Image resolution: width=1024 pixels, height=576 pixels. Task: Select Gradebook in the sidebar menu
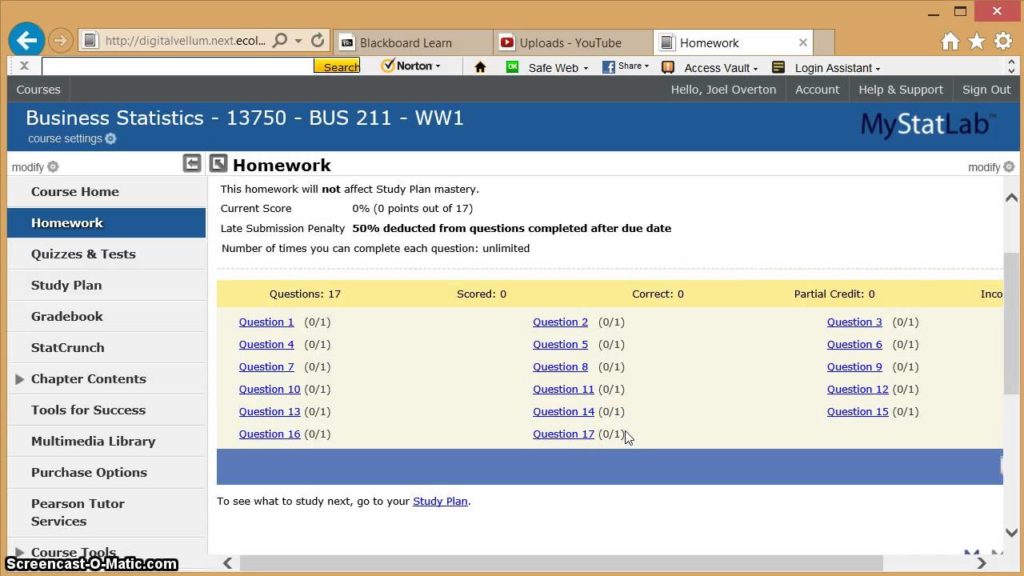click(x=67, y=316)
